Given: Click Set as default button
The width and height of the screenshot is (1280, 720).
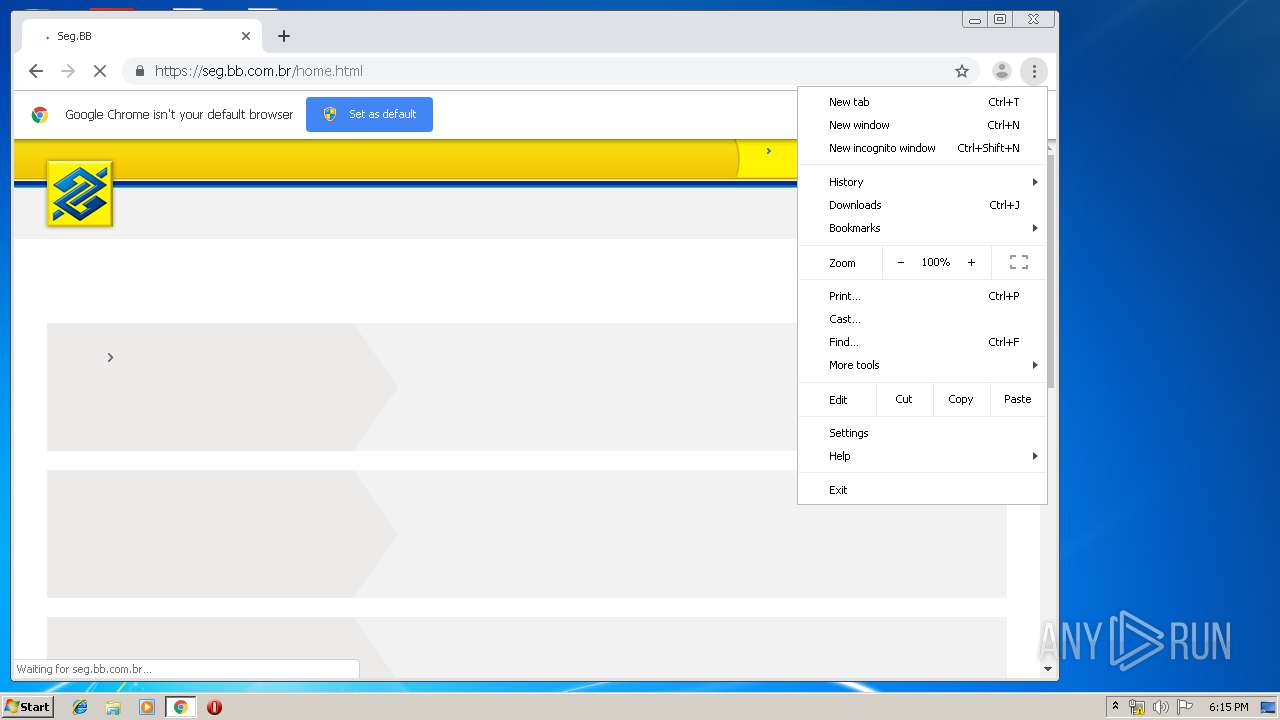Looking at the screenshot, I should [369, 114].
